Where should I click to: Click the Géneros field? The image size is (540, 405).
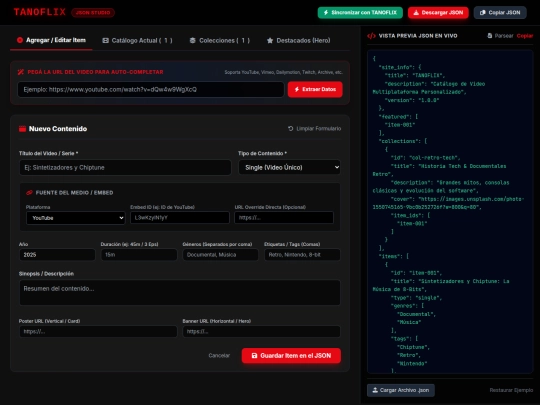[x=220, y=255]
